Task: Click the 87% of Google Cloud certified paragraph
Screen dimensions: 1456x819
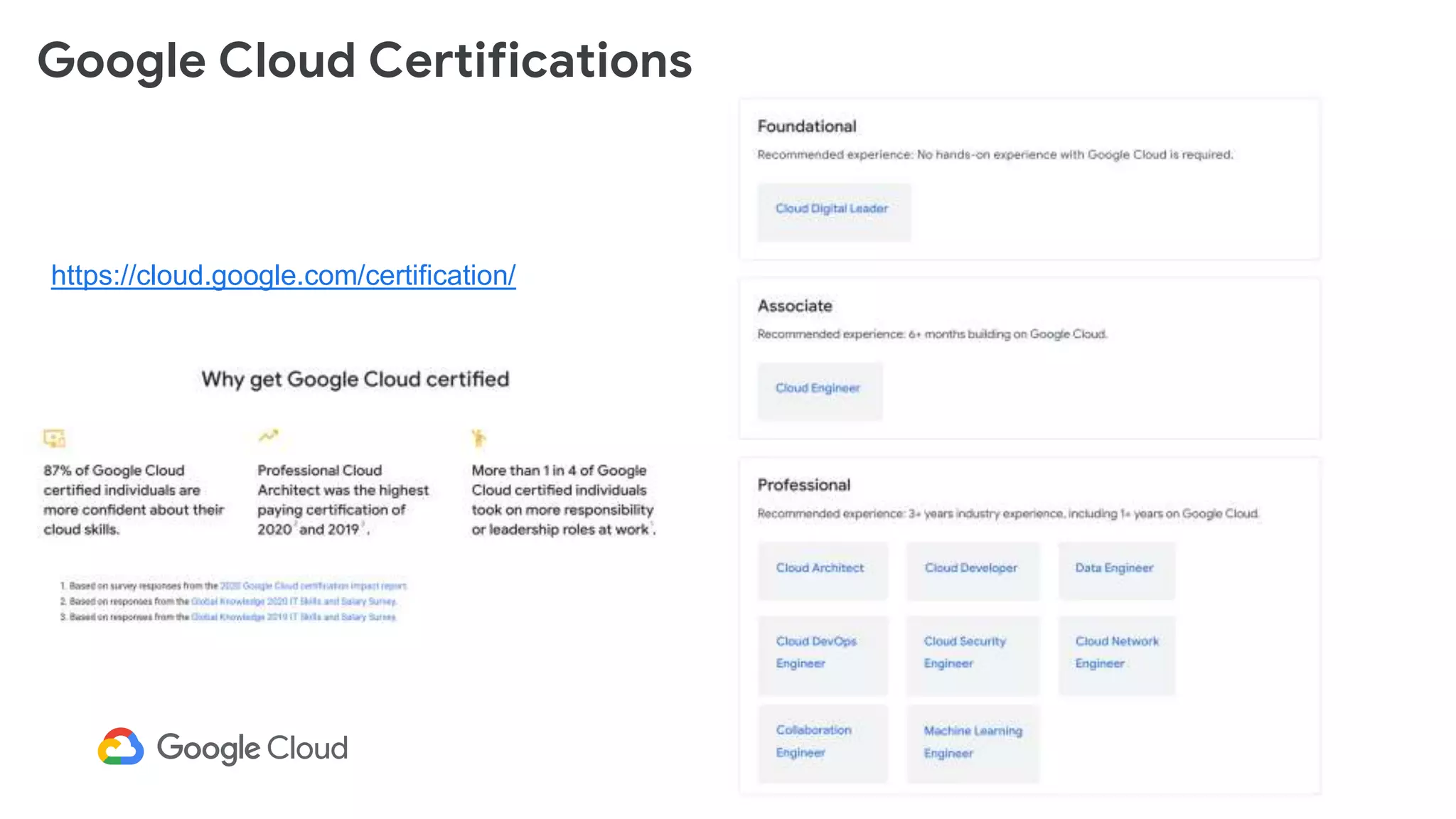Action: pyautogui.click(x=134, y=500)
